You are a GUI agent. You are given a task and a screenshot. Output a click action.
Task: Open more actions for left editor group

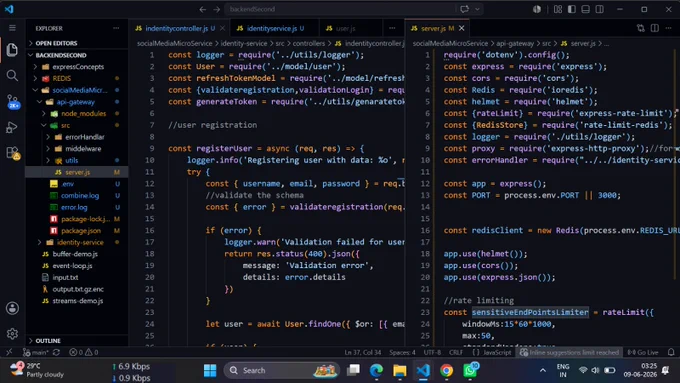click(x=392, y=28)
